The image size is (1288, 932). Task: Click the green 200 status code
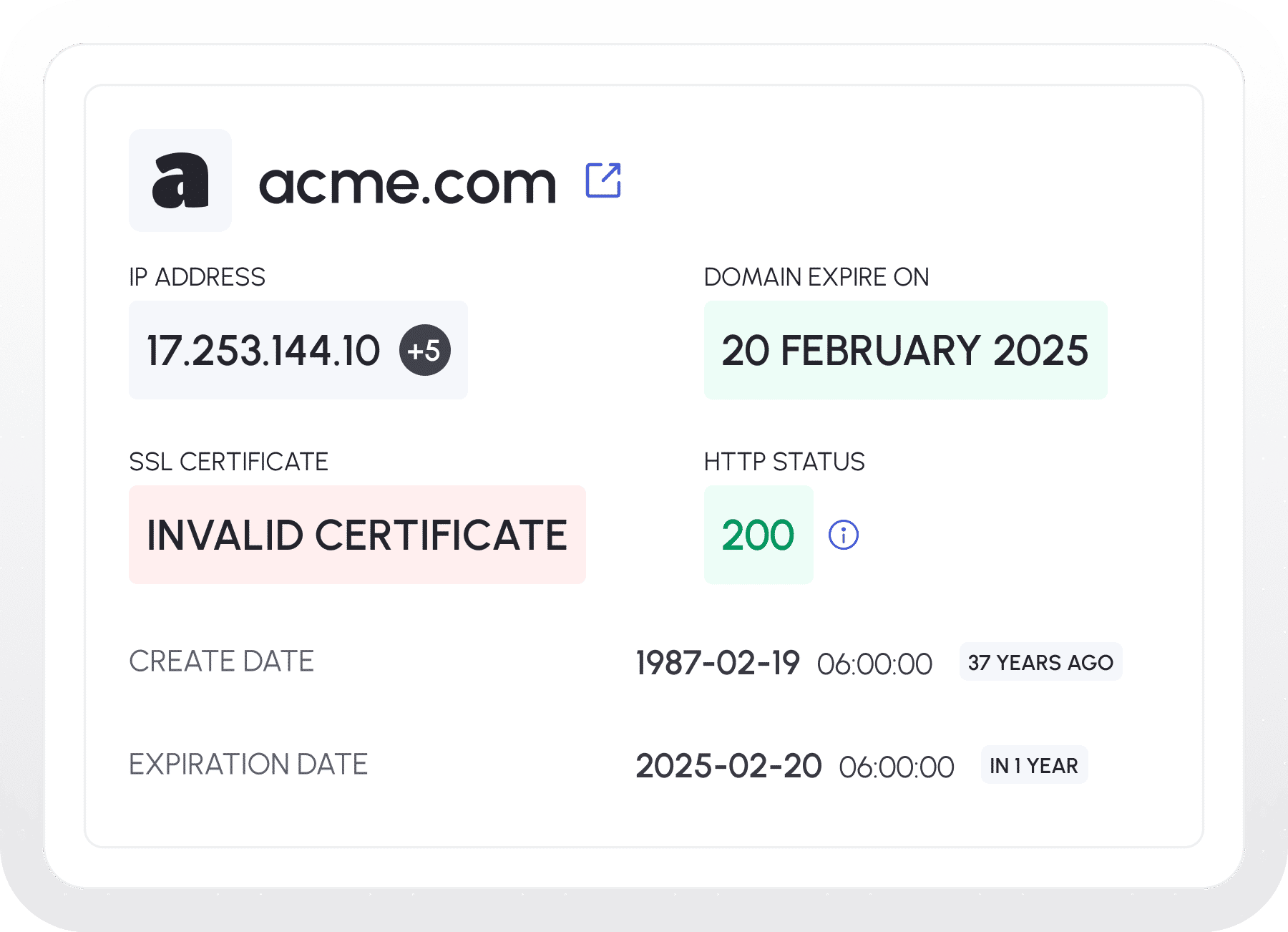(x=758, y=535)
